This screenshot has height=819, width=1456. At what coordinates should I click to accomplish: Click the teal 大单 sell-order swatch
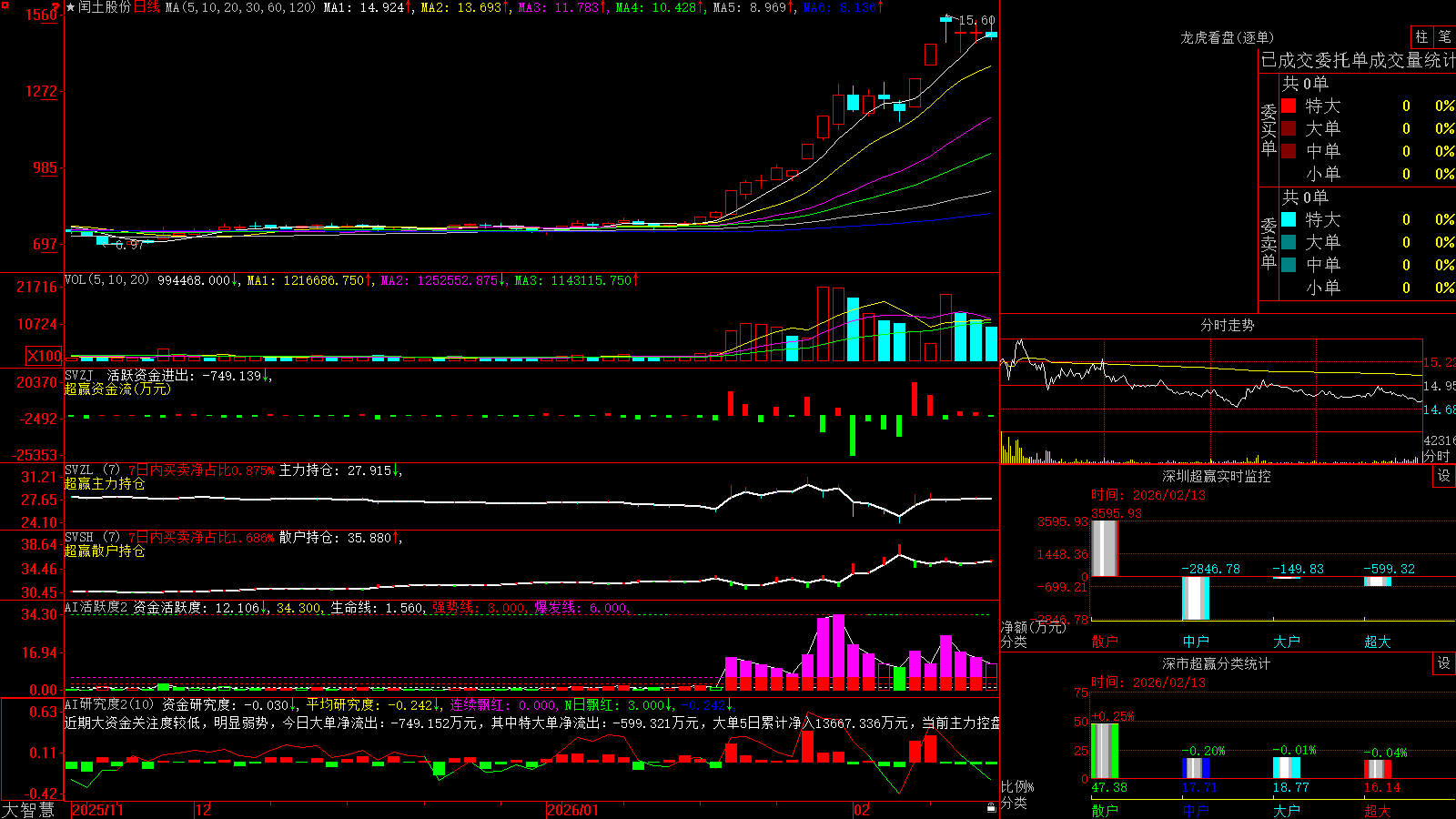1289,242
